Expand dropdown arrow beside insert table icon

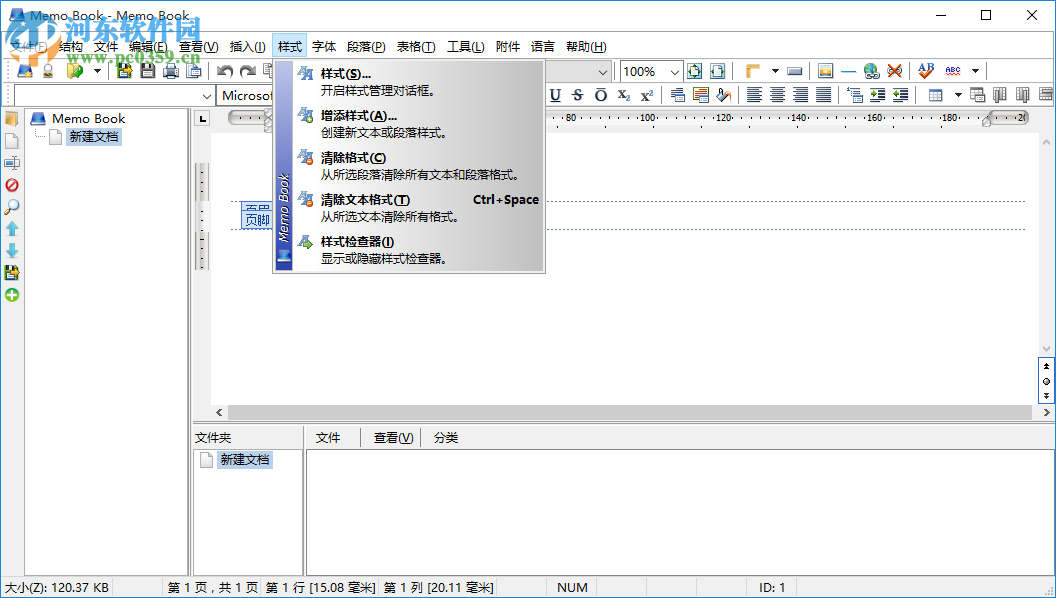pos(958,95)
